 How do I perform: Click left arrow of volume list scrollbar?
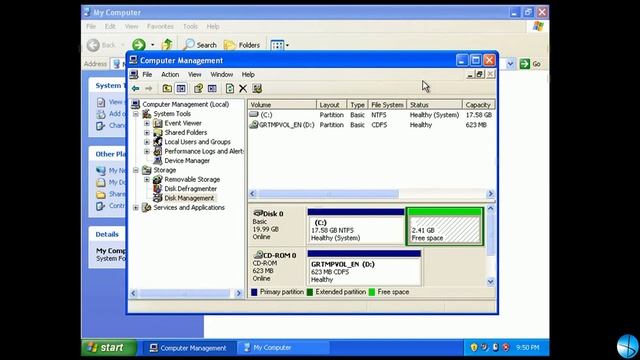click(253, 193)
